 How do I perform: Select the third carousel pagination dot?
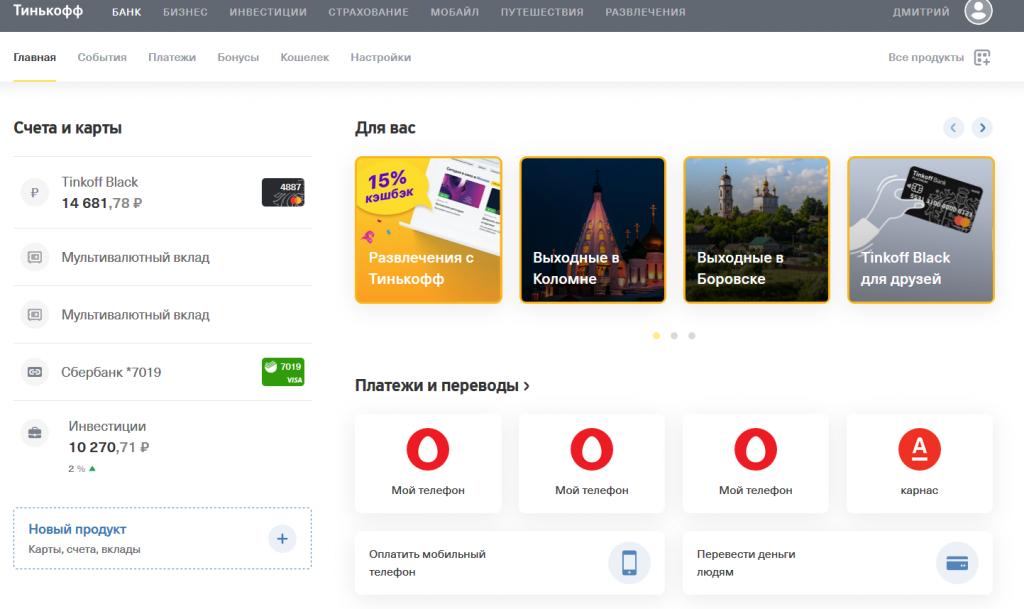point(692,336)
